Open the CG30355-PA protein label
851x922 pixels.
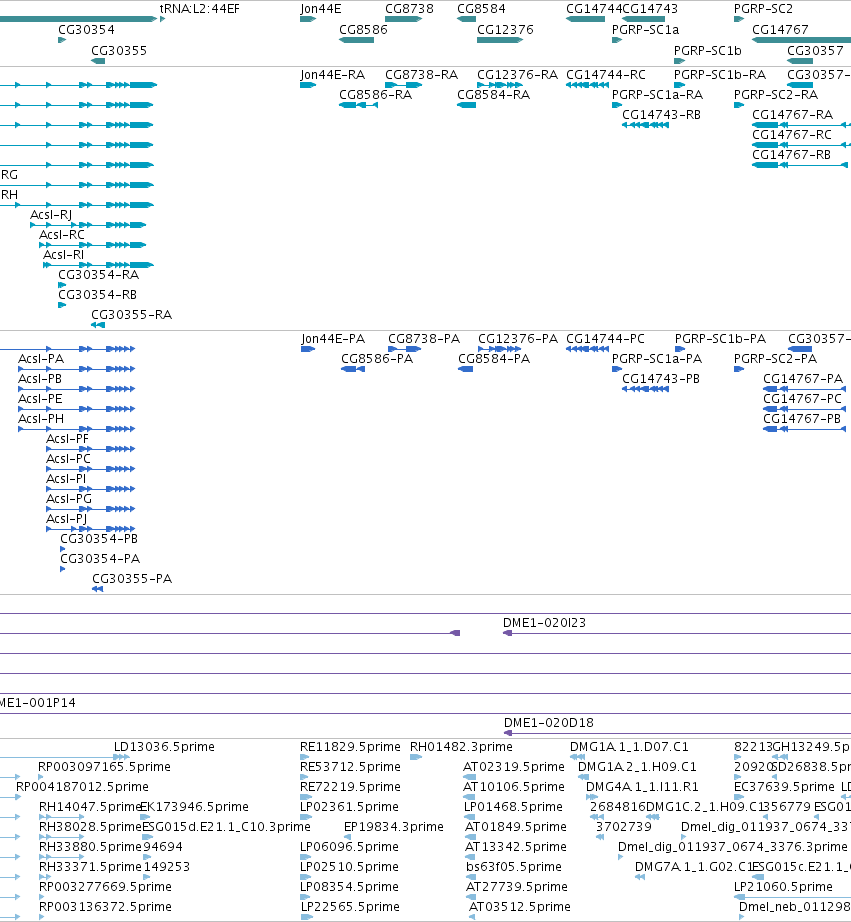(x=132, y=579)
